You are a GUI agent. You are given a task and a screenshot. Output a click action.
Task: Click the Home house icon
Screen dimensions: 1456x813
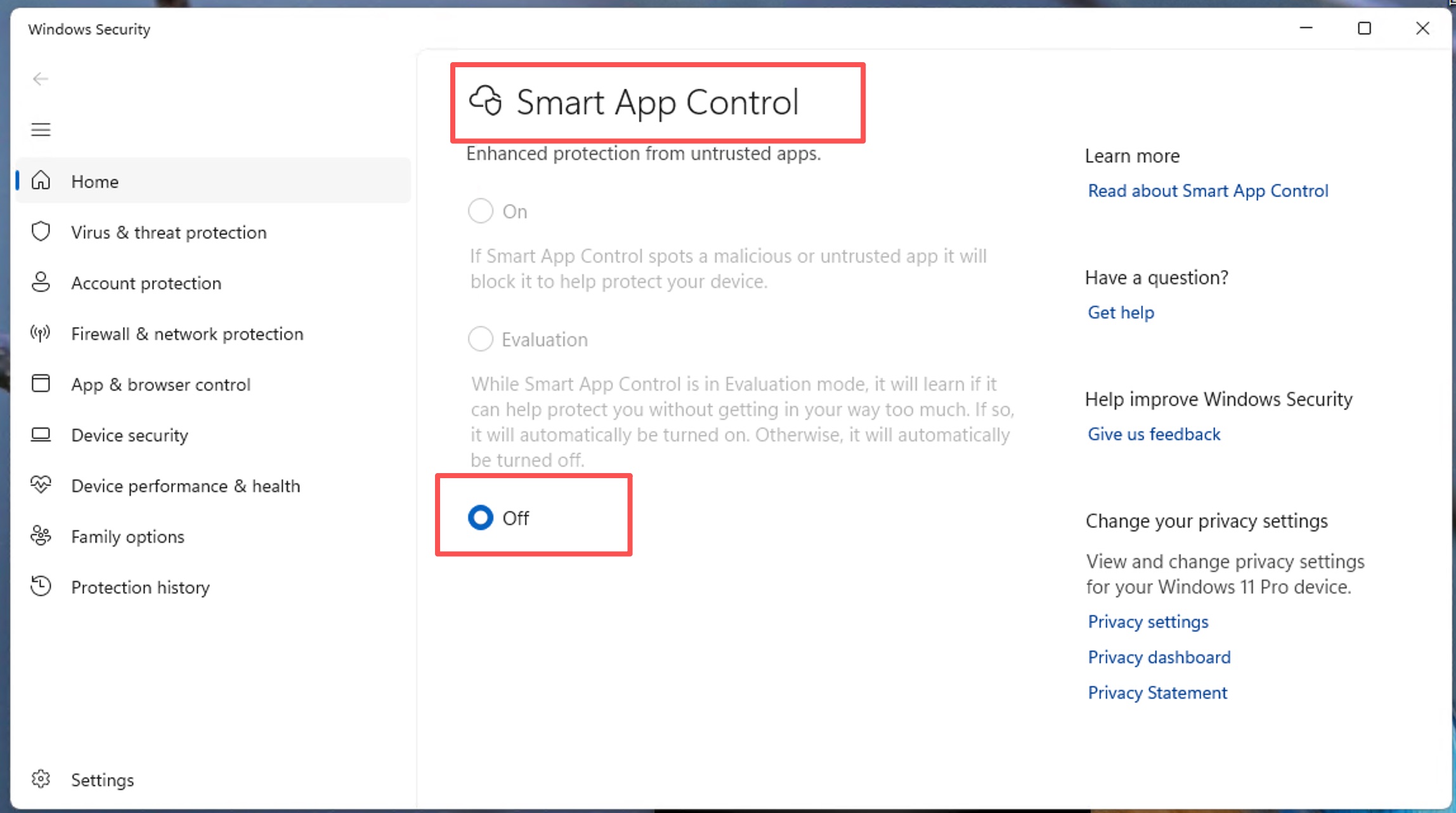point(41,180)
